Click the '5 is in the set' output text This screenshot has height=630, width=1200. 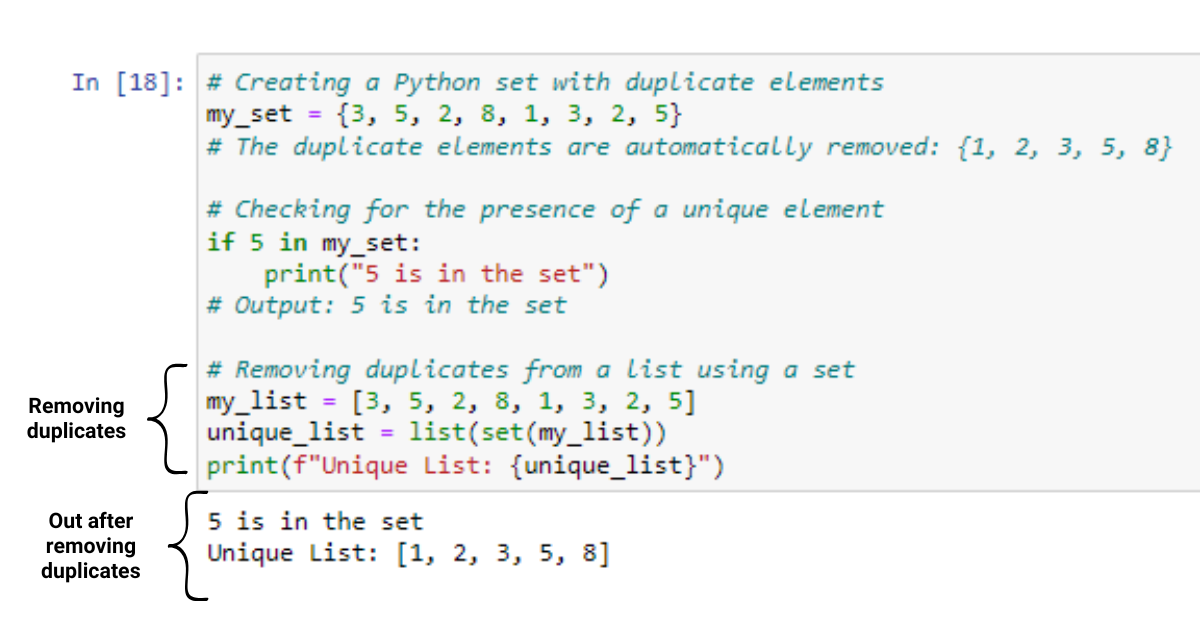[315, 521]
